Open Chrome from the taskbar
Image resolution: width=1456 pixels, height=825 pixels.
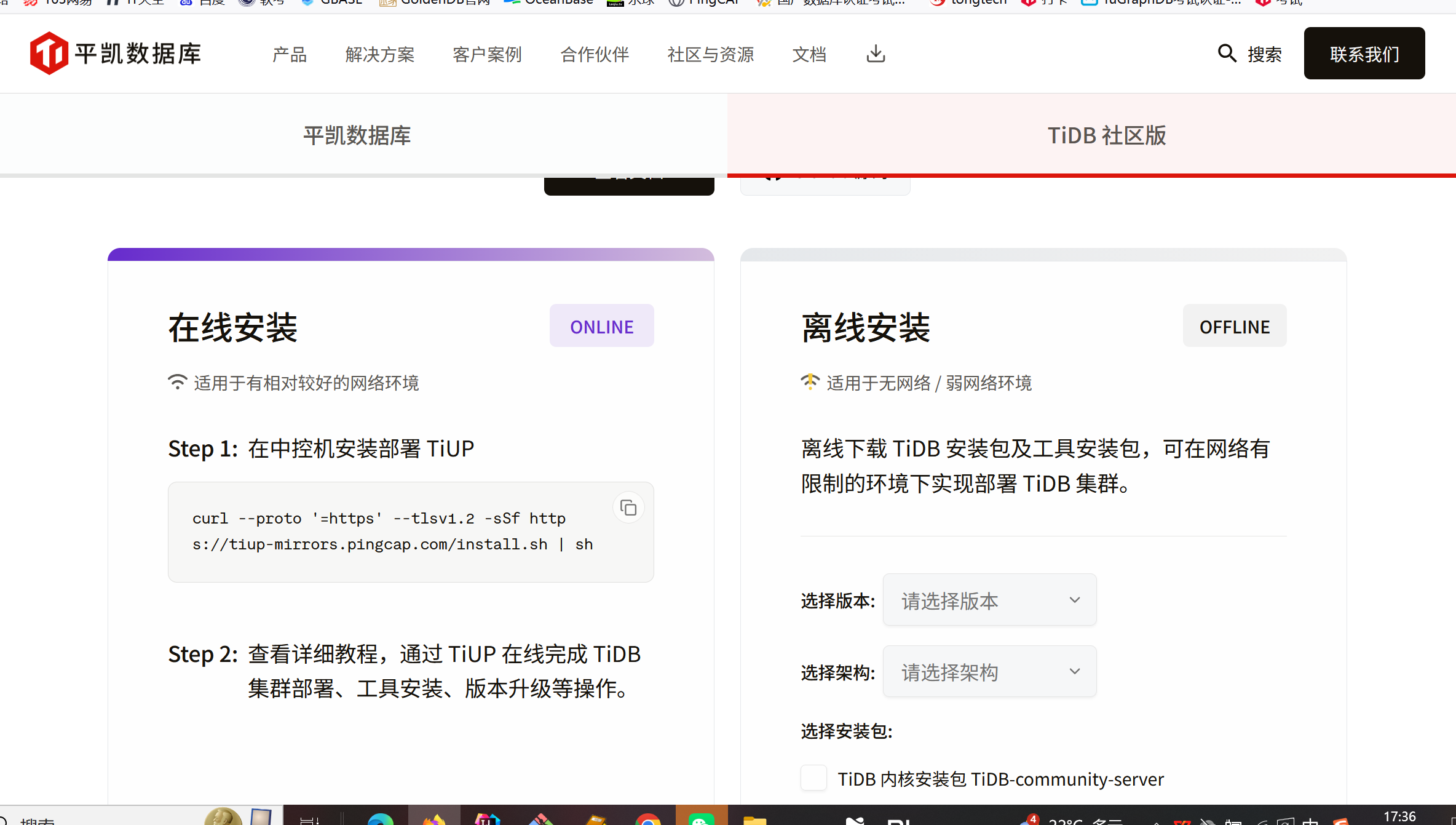(648, 818)
